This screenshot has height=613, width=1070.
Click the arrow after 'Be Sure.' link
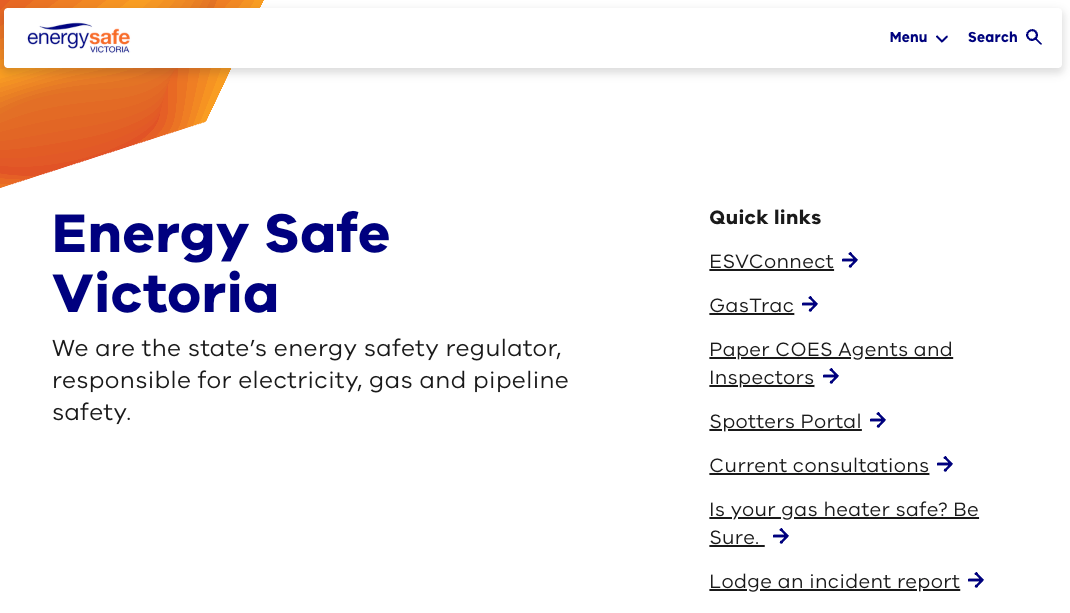tap(781, 536)
